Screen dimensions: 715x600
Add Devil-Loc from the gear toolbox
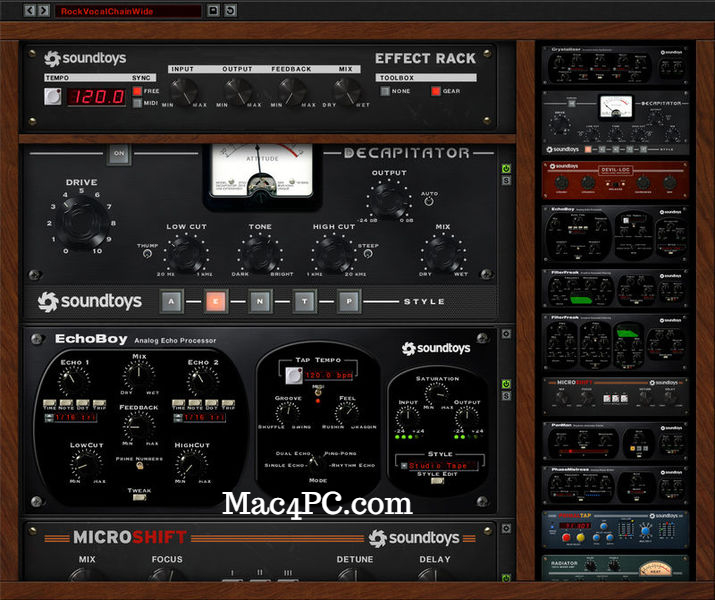(x=615, y=180)
